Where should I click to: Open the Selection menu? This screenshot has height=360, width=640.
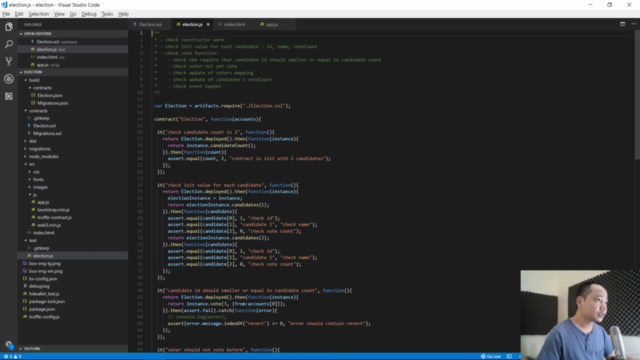coord(39,14)
